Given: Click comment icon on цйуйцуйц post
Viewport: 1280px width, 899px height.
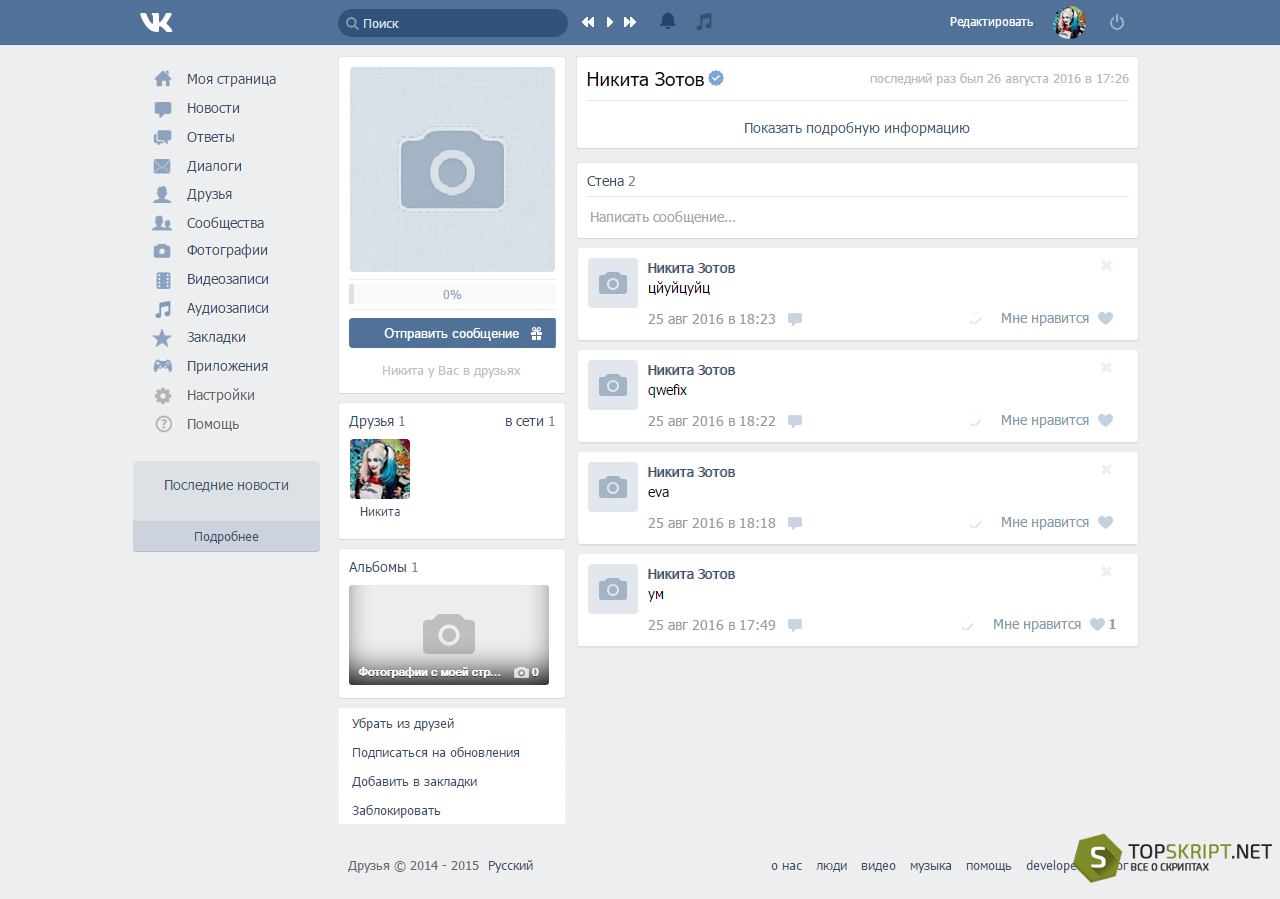Looking at the screenshot, I should [x=795, y=320].
